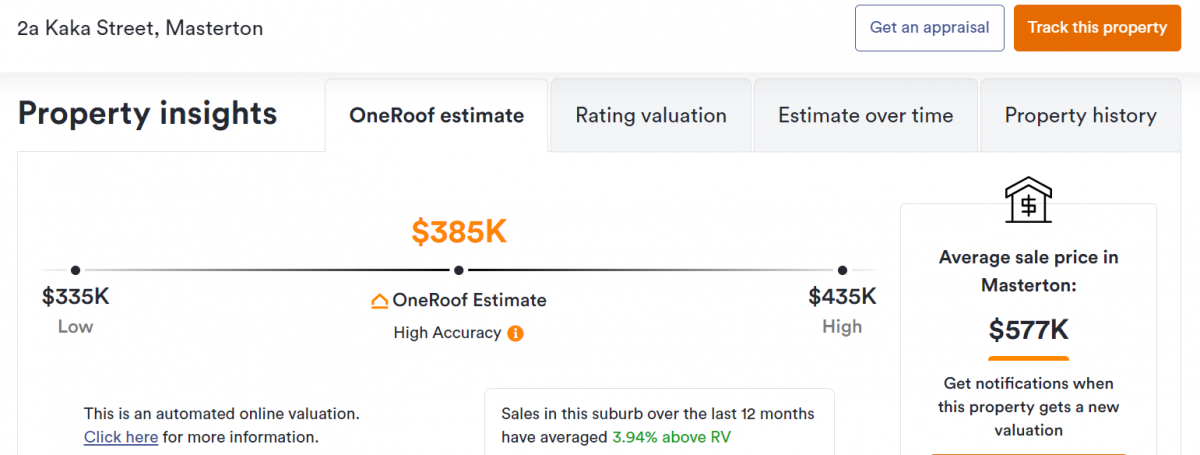This screenshot has height=455, width=1200.
Task: Click the $435K high price label
Action: [842, 297]
